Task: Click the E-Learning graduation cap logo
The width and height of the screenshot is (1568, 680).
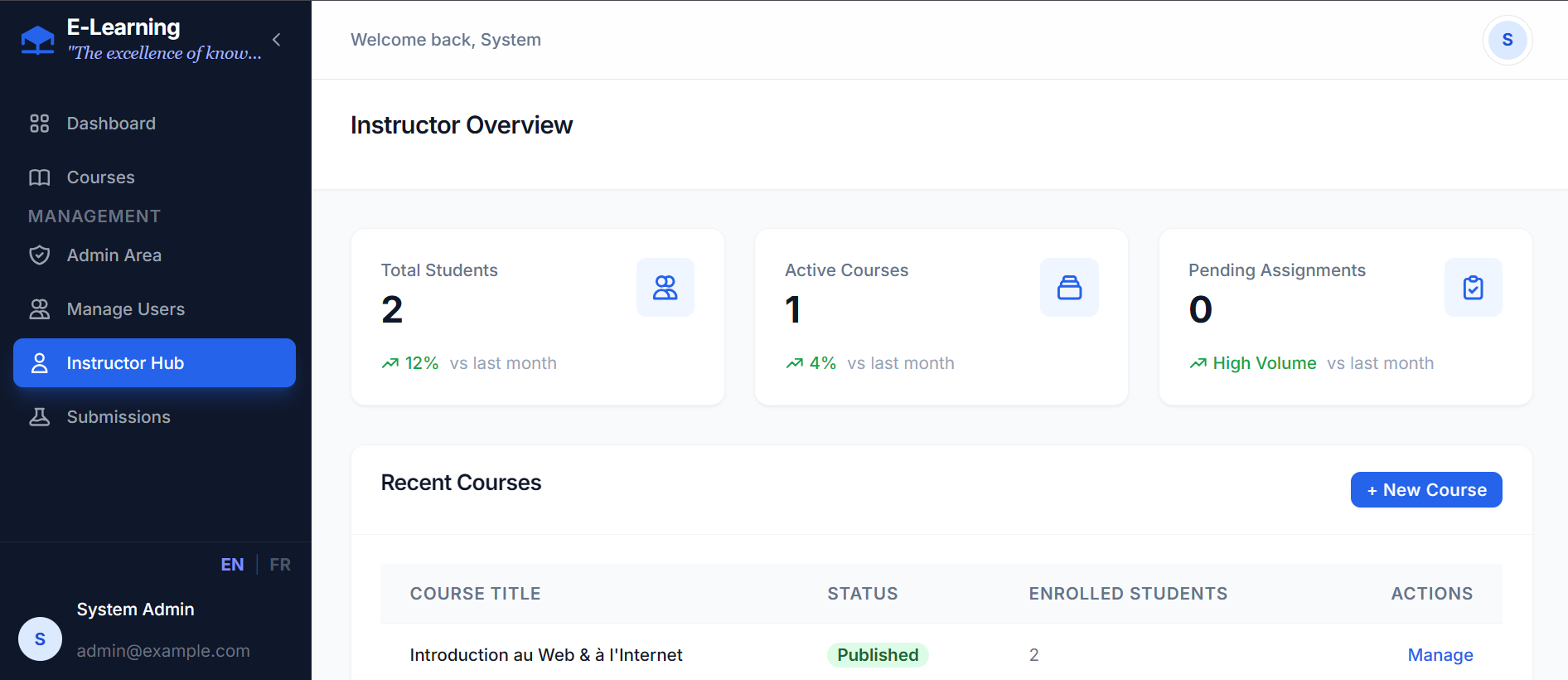Action: (37, 40)
